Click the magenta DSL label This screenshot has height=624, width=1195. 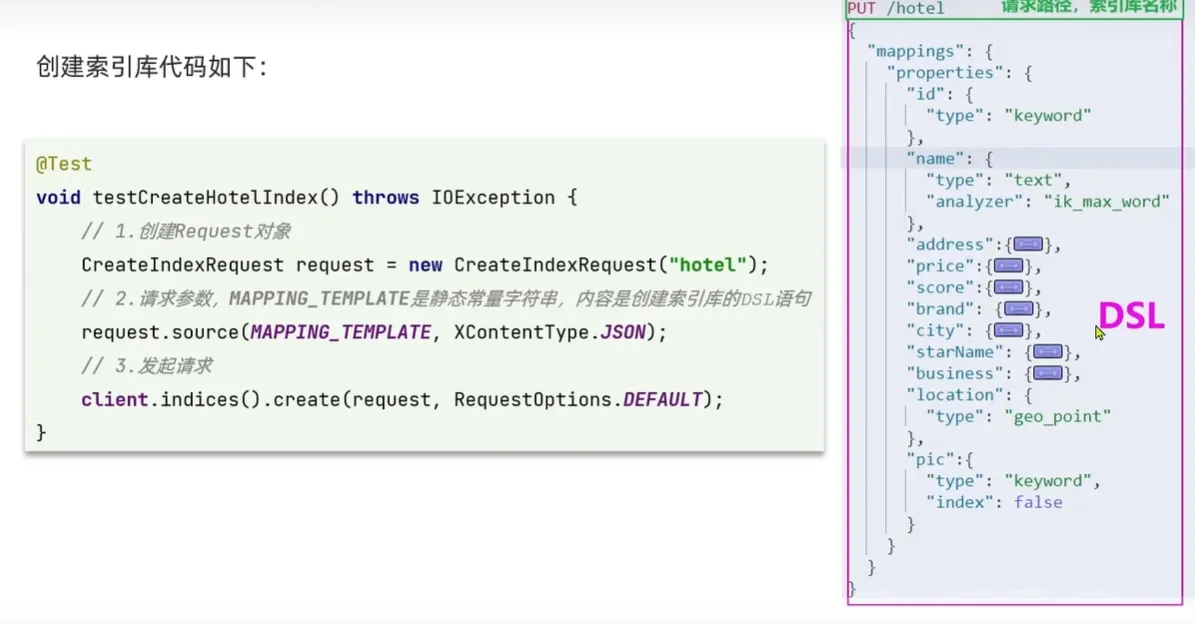[1131, 317]
